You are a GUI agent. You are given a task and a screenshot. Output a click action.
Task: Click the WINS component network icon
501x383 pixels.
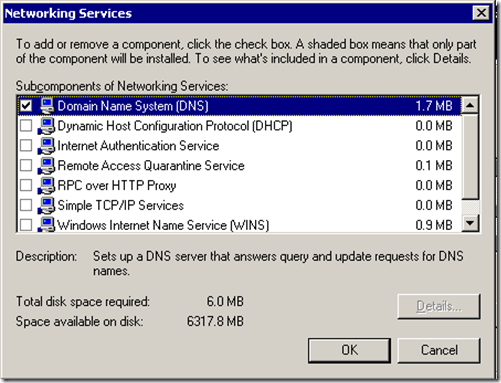click(46, 224)
